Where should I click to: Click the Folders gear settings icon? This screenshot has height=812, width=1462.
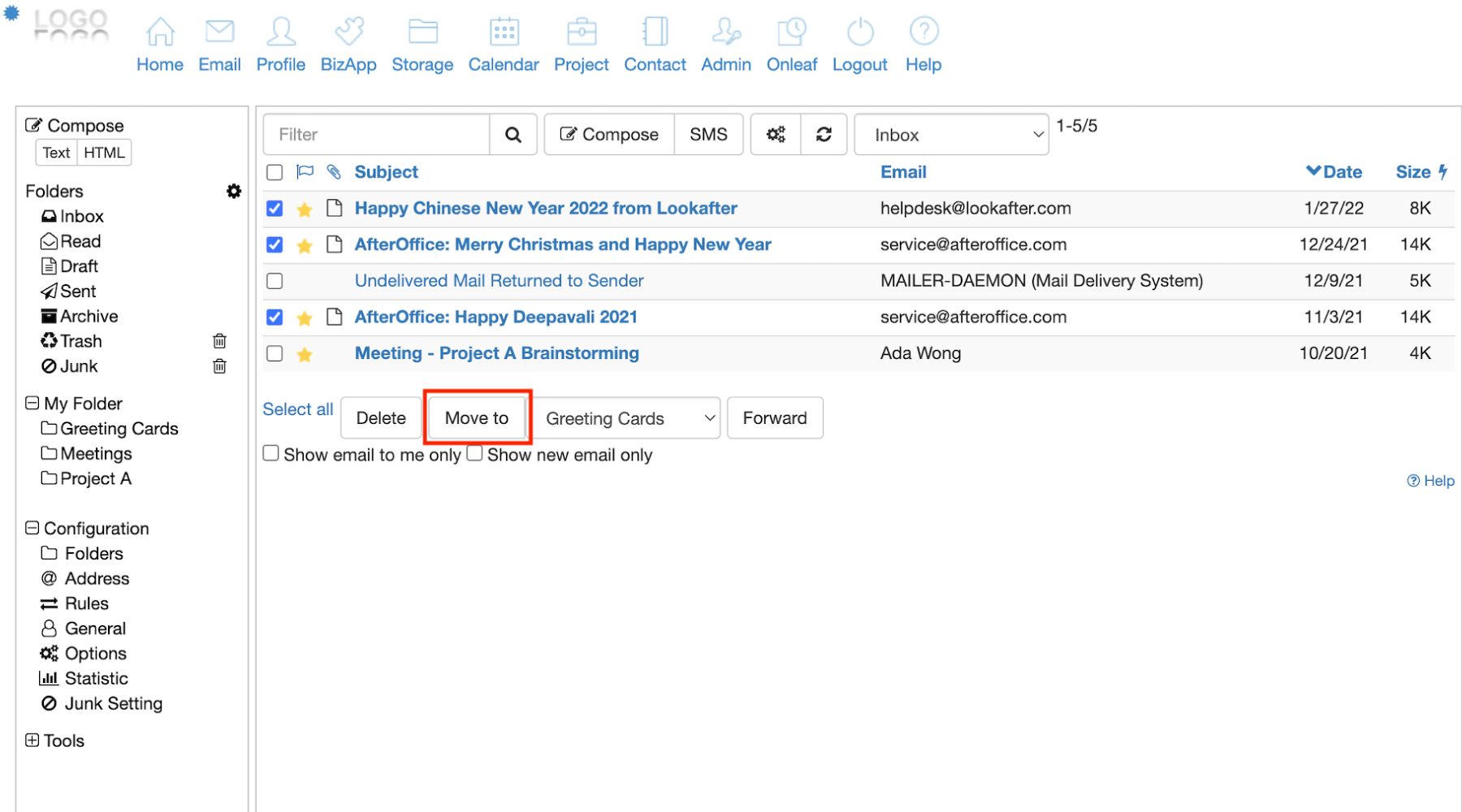pyautogui.click(x=234, y=191)
